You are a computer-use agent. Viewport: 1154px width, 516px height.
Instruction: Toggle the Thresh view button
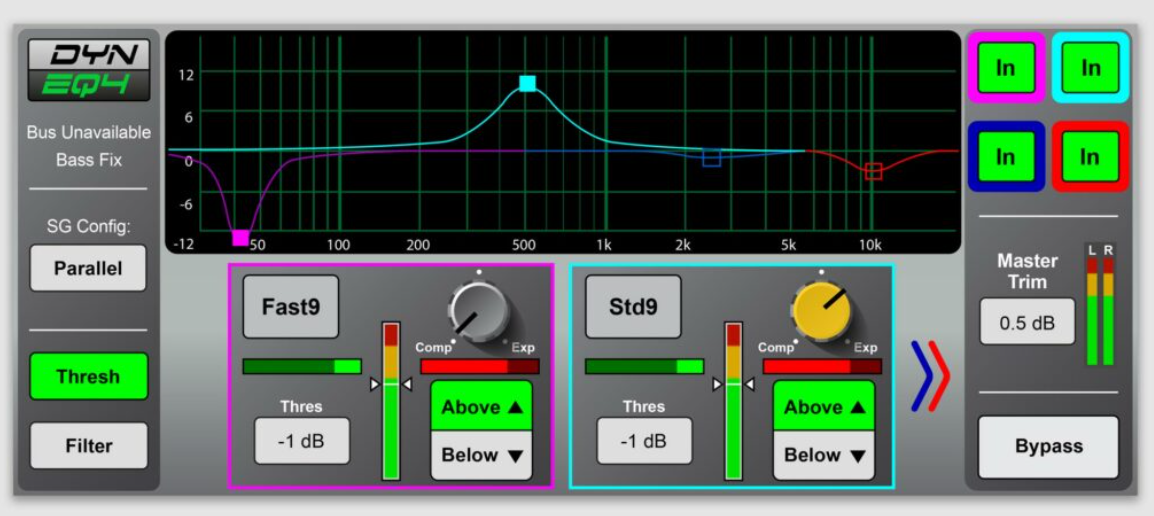click(88, 376)
